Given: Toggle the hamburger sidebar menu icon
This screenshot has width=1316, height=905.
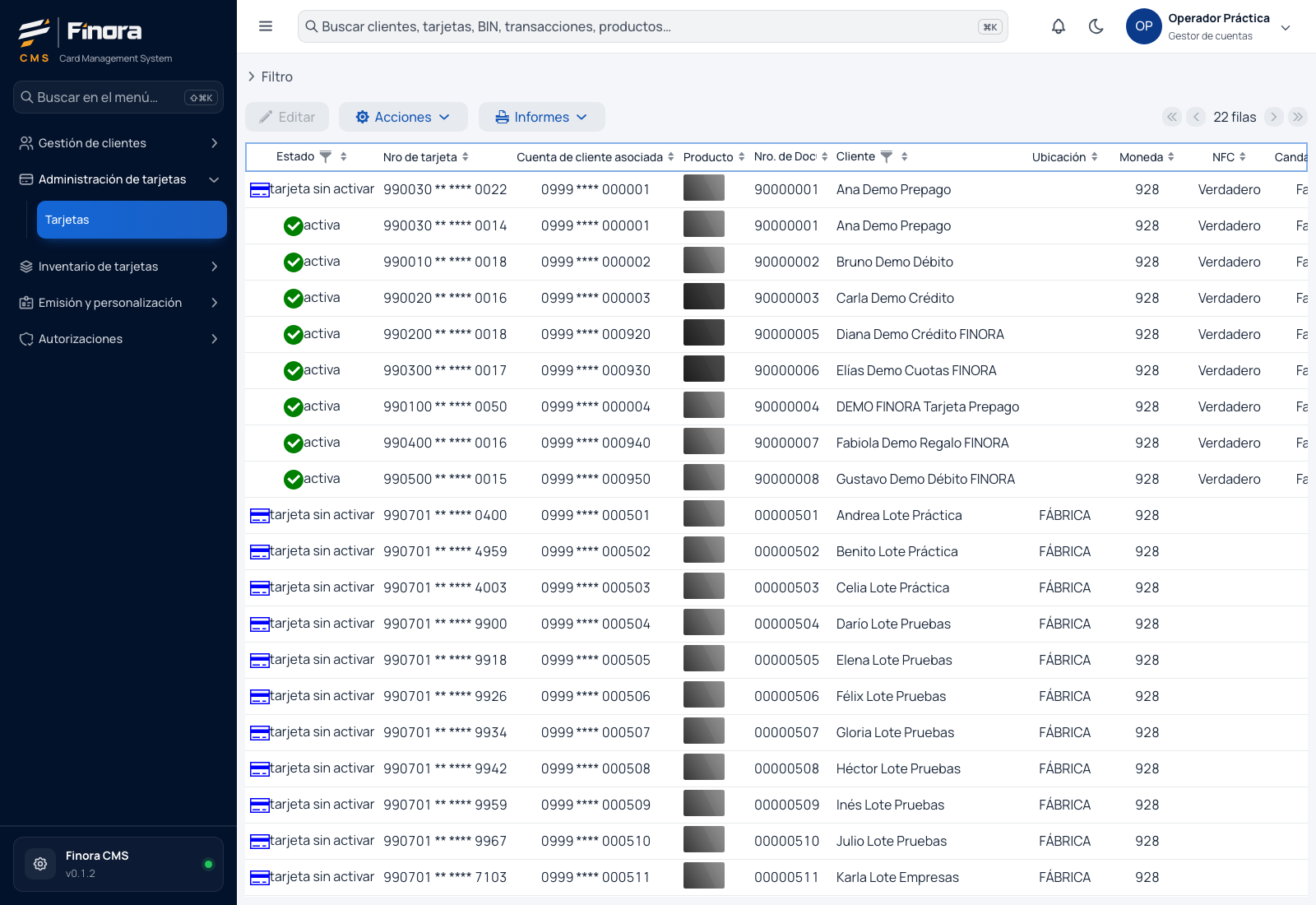Looking at the screenshot, I should click(266, 26).
